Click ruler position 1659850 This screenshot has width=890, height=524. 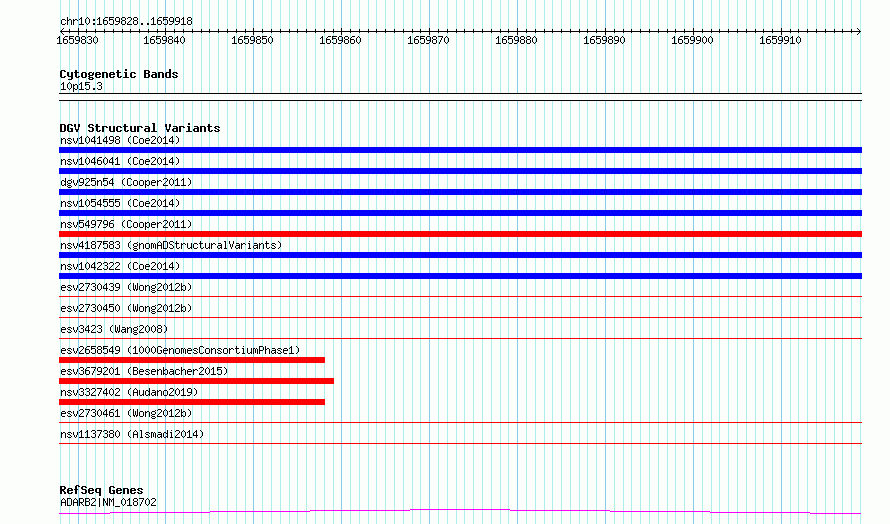point(252,40)
